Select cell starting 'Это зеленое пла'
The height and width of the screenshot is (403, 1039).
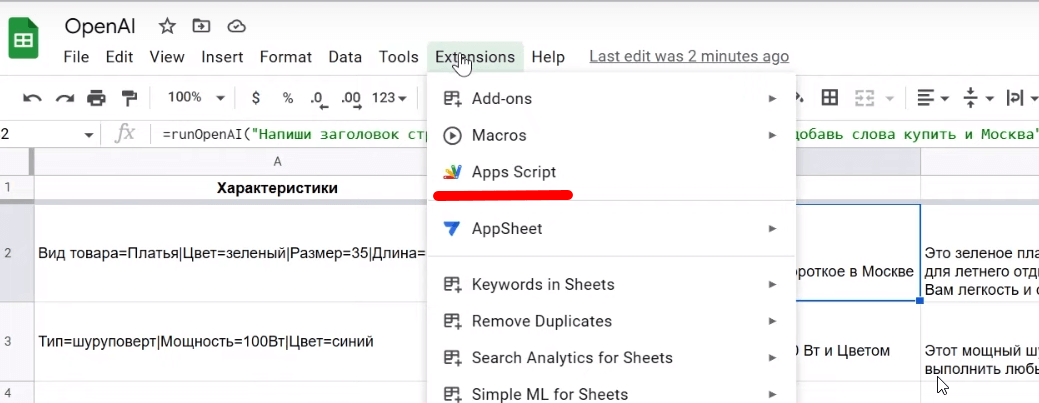point(980,253)
